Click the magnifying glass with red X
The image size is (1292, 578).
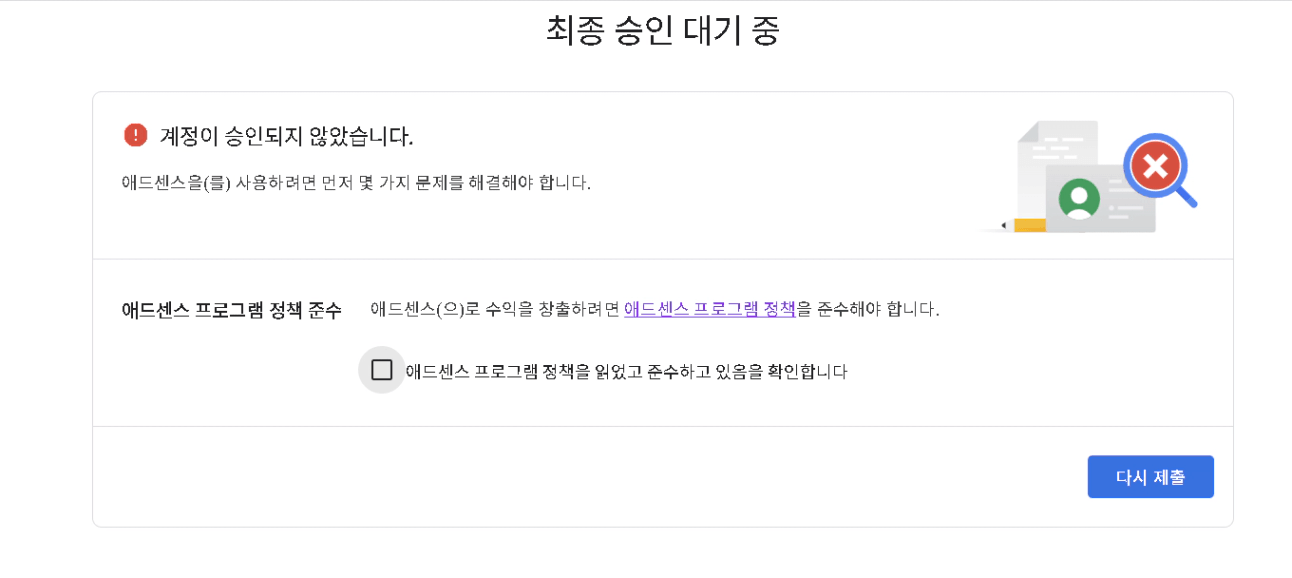[x=1155, y=166]
